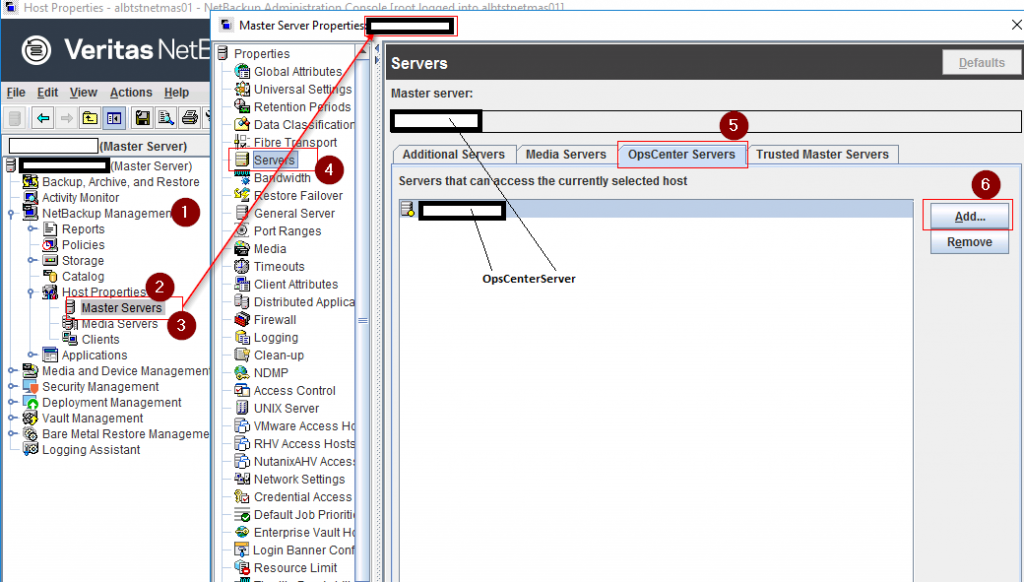Switch to the Trusted Master Servers tab
The width and height of the screenshot is (1024, 582).
point(822,154)
